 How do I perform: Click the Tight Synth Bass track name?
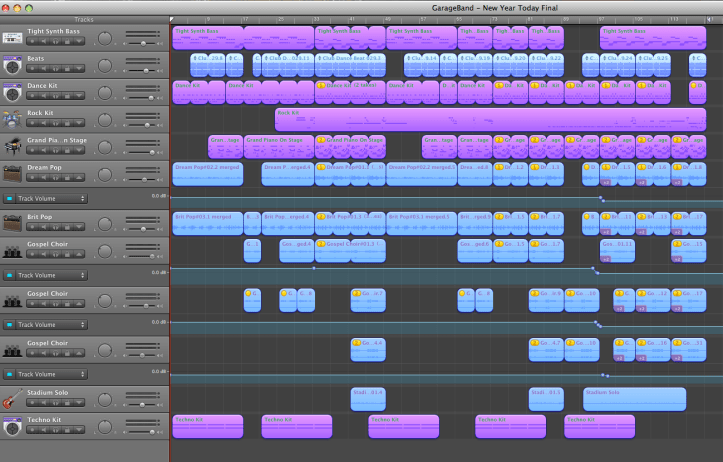pyautogui.click(x=53, y=31)
